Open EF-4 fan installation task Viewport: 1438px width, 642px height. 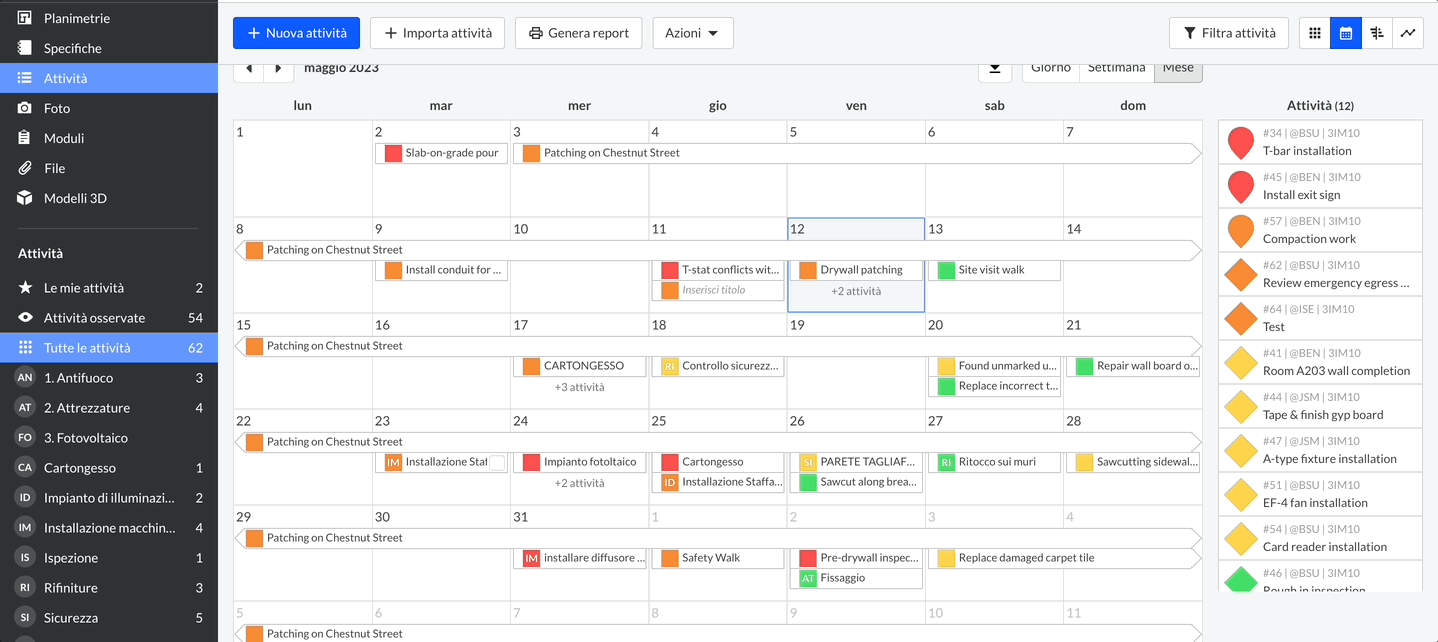coord(1320,494)
